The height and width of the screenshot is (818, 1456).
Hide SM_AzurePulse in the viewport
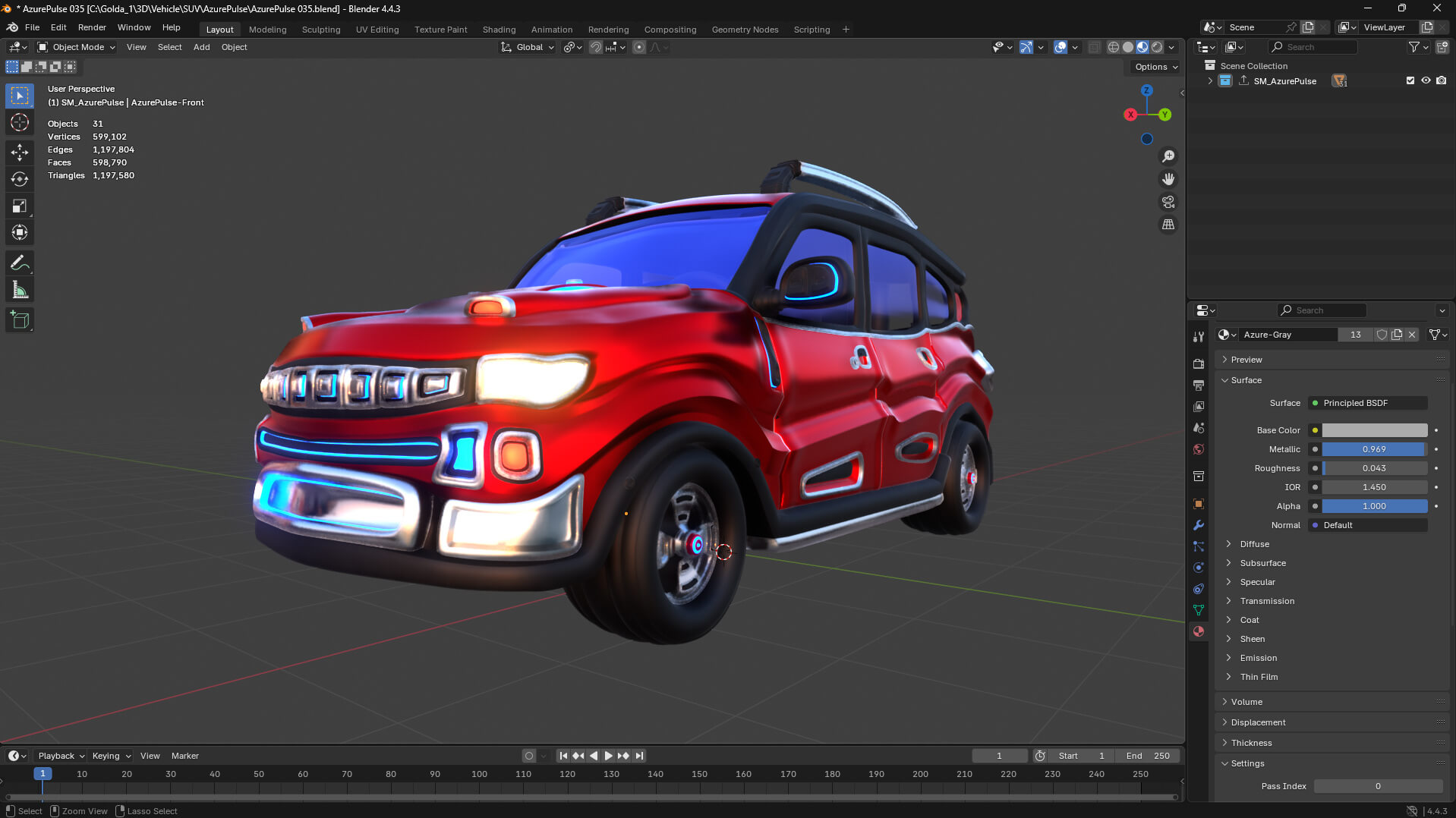point(1426,80)
